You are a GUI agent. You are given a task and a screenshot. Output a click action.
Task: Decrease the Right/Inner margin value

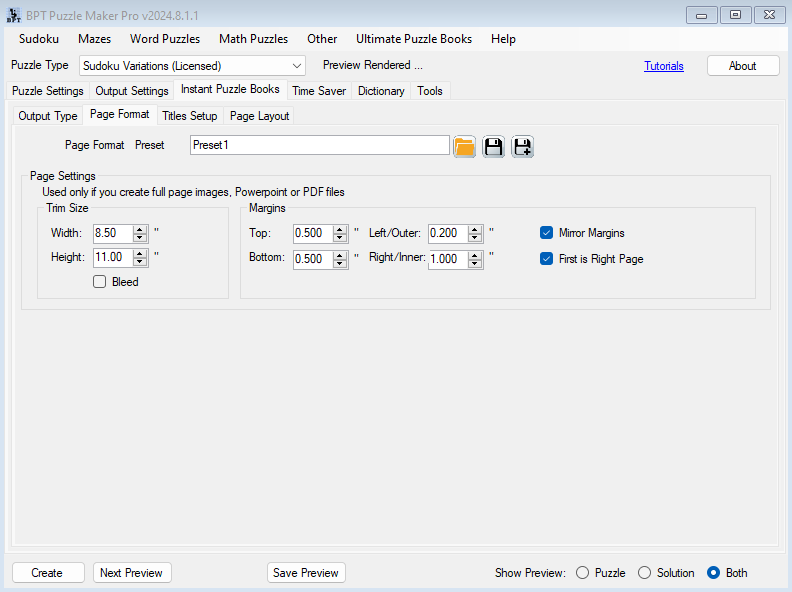click(x=475, y=263)
